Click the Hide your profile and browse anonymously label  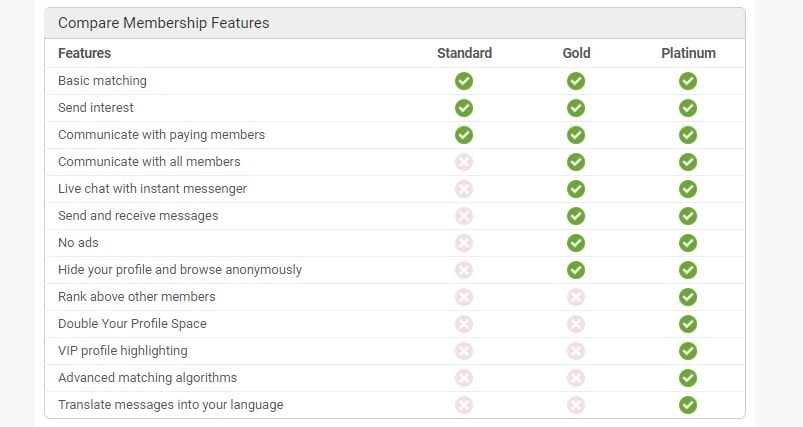[180, 270]
